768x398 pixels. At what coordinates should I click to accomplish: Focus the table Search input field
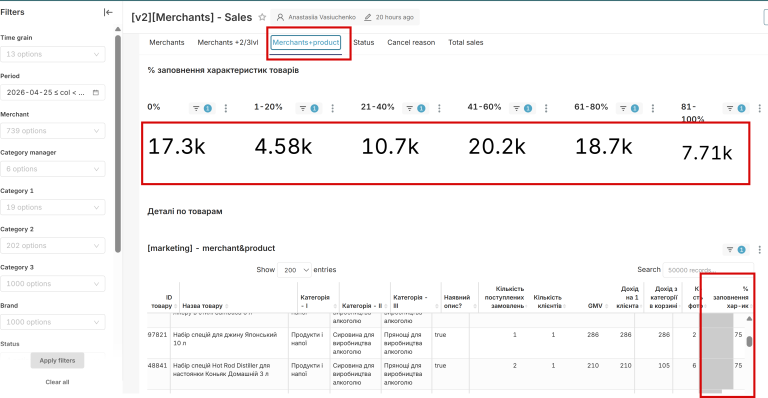[x=708, y=270]
